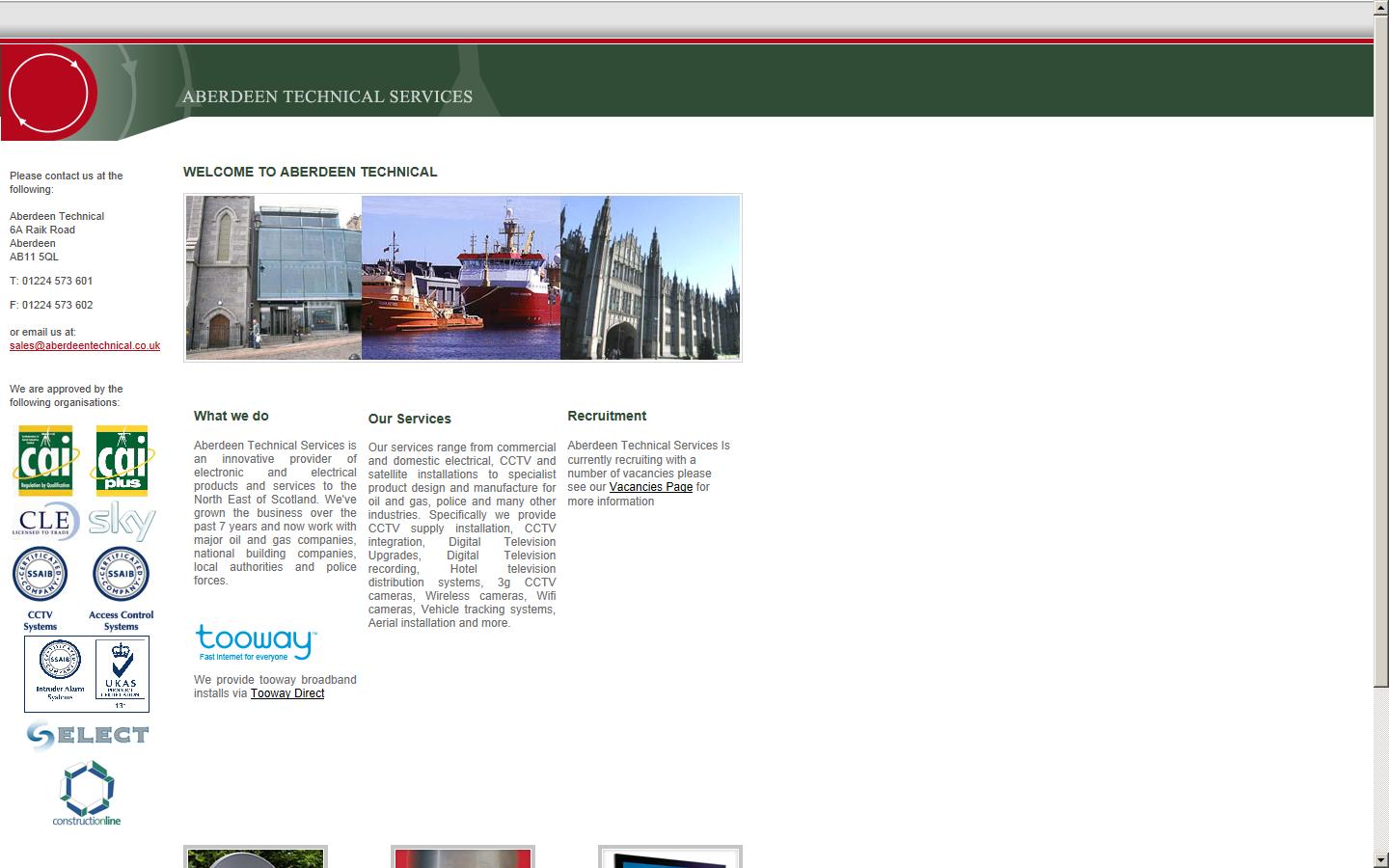Select the SELECT organisation logo
The width and height of the screenshot is (1389, 868).
[86, 734]
